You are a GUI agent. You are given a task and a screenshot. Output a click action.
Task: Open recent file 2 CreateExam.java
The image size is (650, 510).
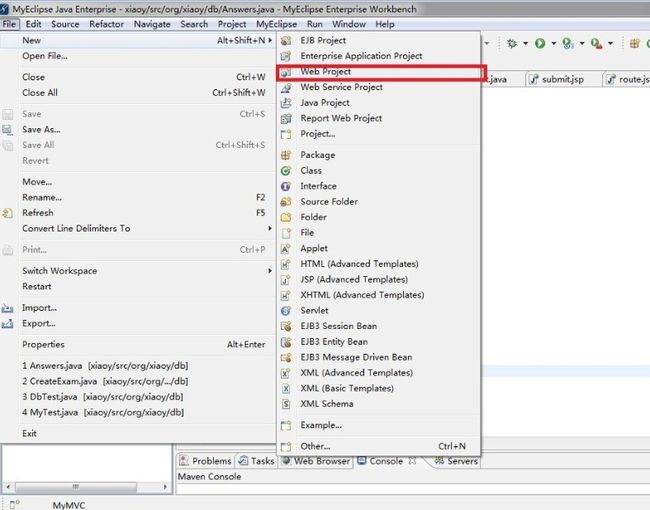tap(138, 381)
